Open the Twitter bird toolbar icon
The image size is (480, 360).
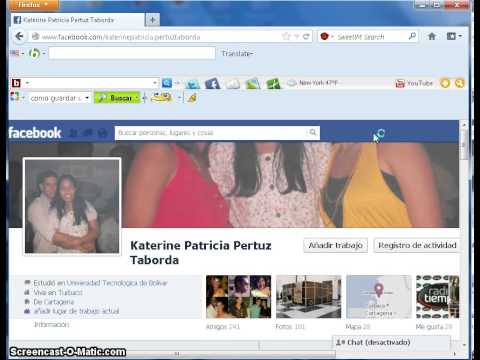(192, 84)
